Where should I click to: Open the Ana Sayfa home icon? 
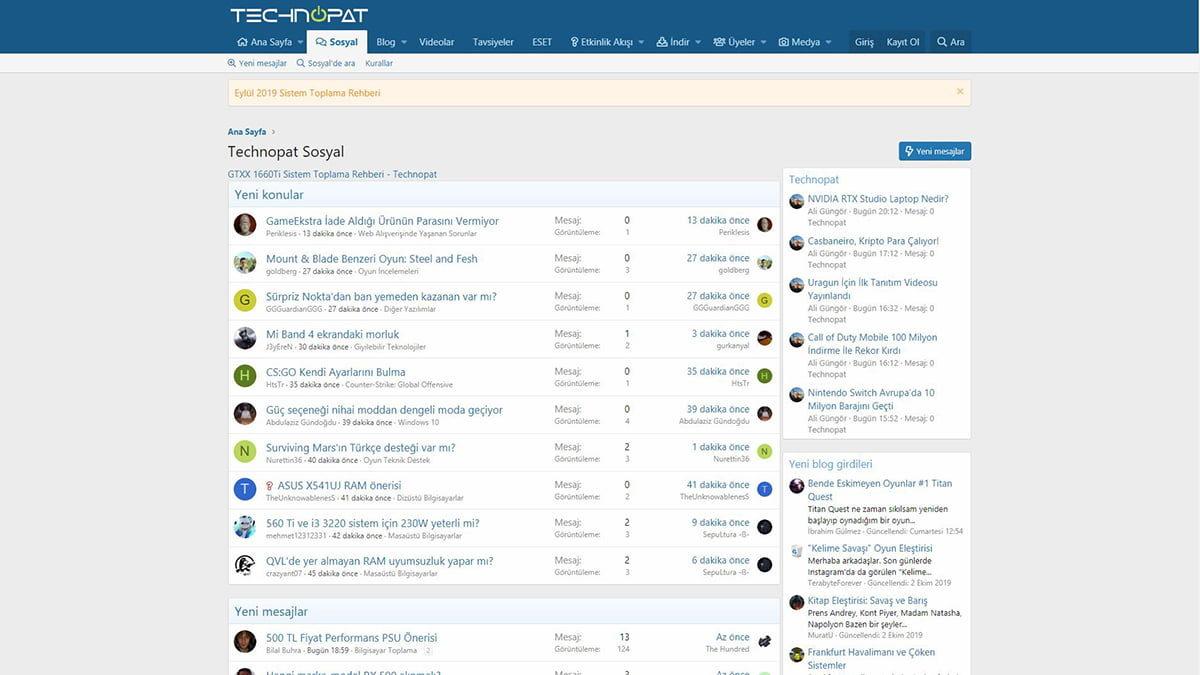pos(242,42)
